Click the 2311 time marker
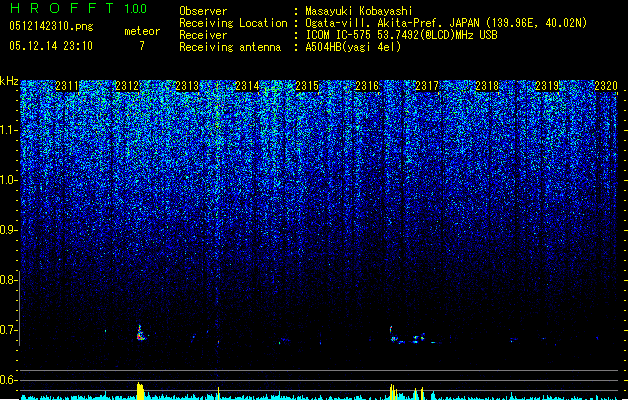 point(67,86)
